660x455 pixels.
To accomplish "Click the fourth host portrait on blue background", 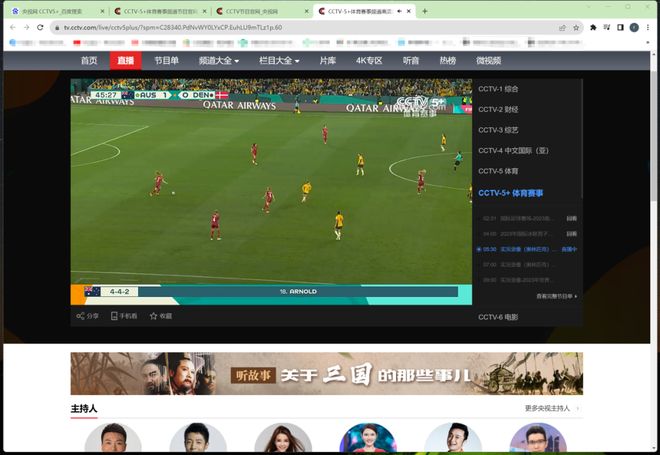I will point(368,438).
